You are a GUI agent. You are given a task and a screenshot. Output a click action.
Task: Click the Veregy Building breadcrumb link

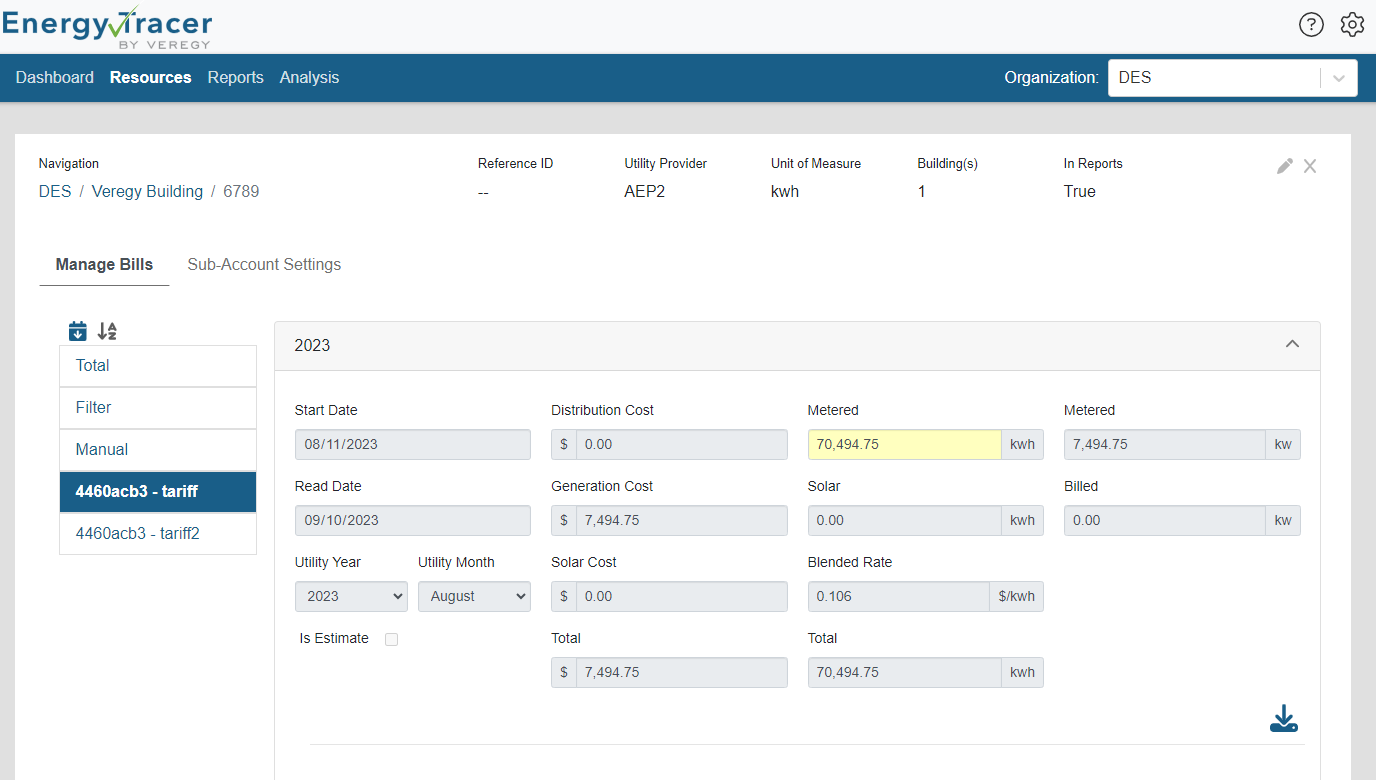click(x=147, y=191)
